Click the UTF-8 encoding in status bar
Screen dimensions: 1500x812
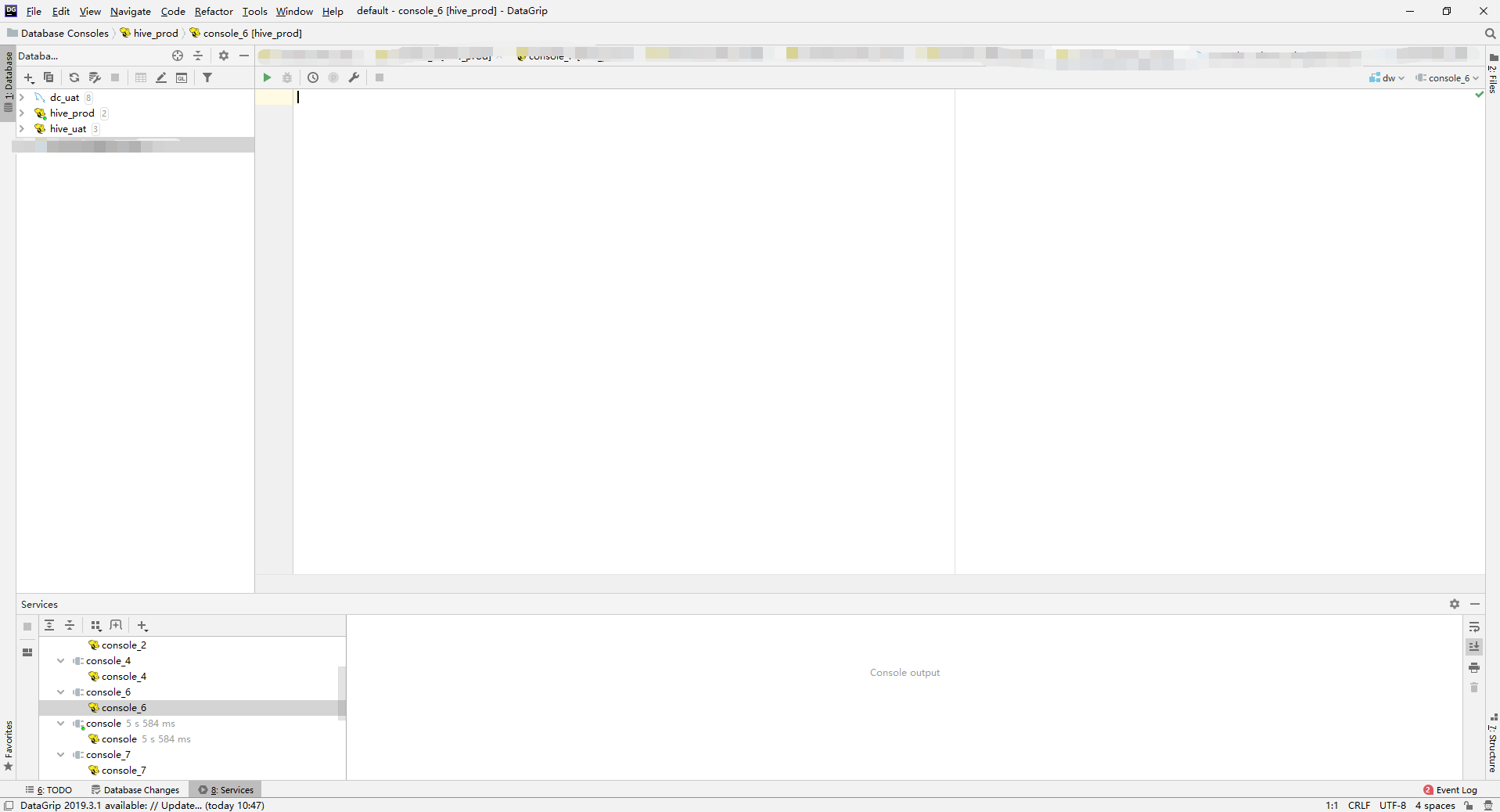coord(1393,805)
